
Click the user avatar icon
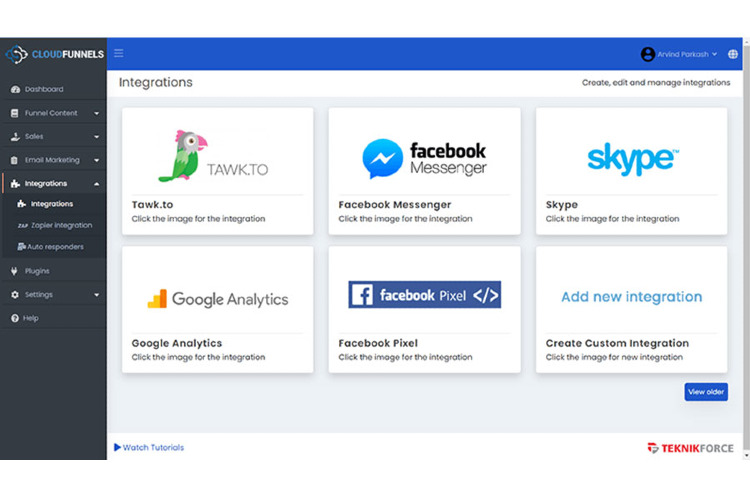click(x=648, y=54)
